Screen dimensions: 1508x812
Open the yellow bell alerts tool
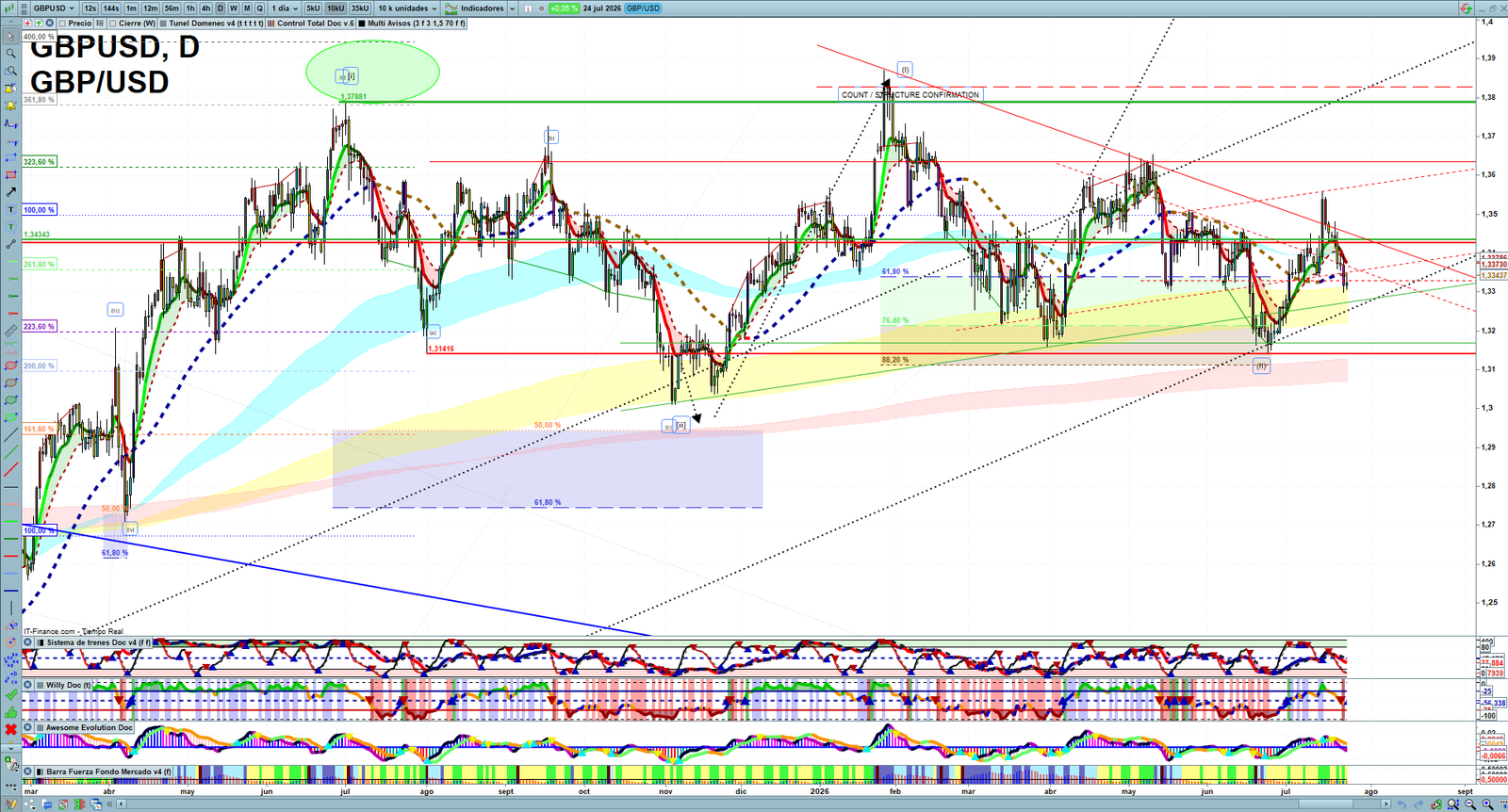(x=11, y=106)
